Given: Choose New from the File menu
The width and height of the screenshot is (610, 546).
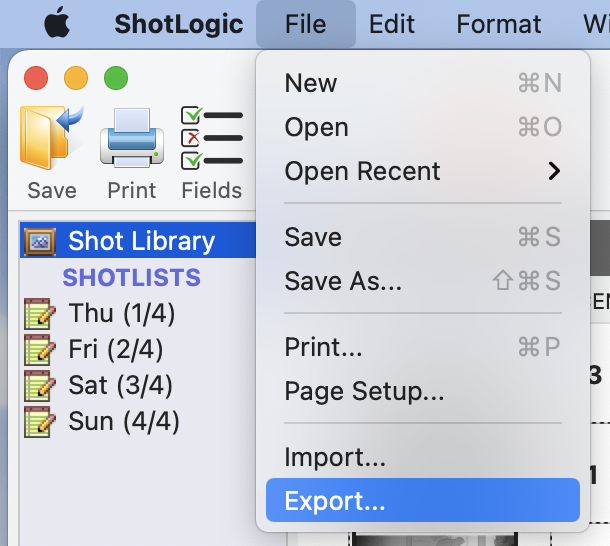Looking at the screenshot, I should [x=423, y=83].
